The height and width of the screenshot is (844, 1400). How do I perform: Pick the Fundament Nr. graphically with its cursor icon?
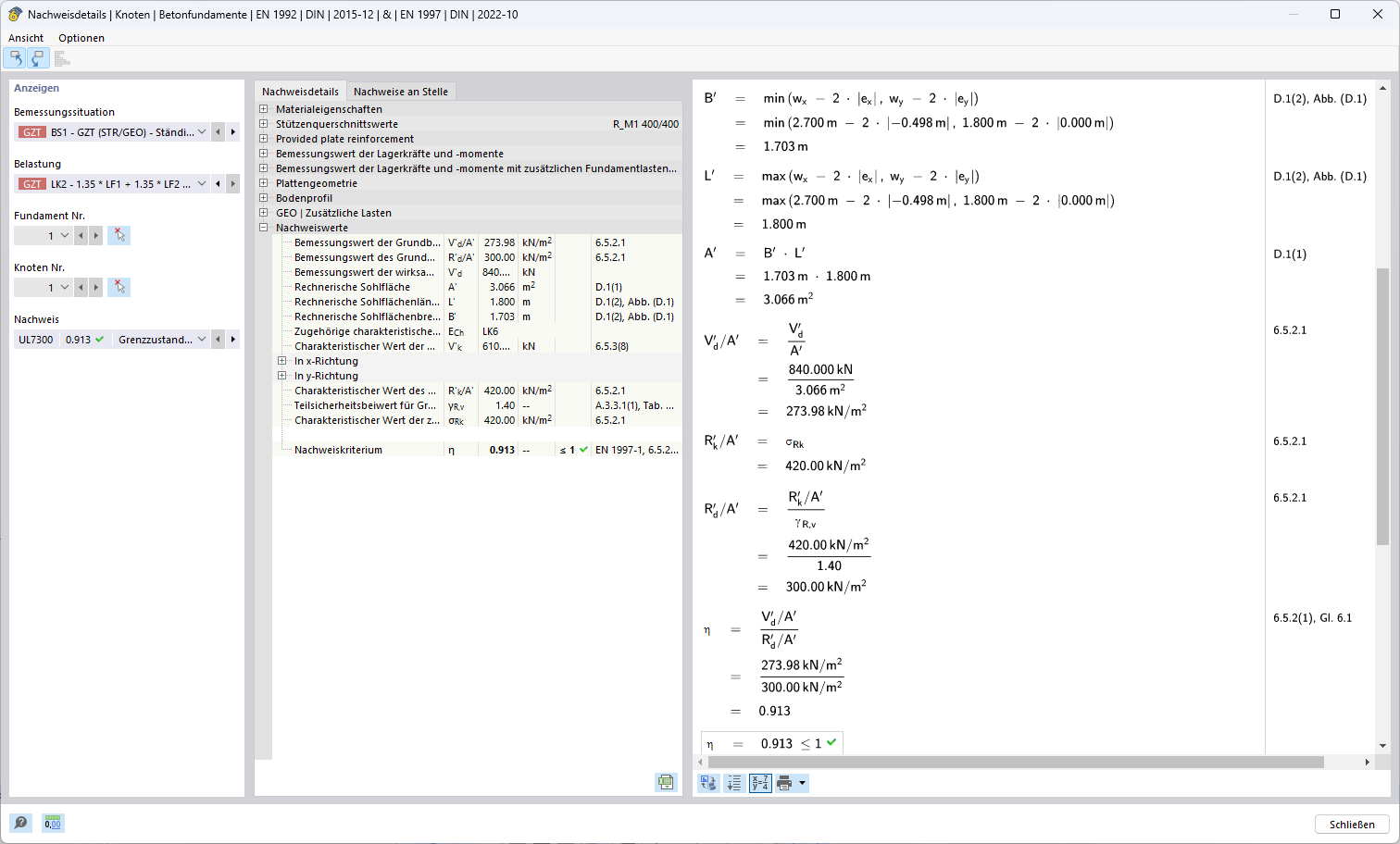pyautogui.click(x=119, y=236)
